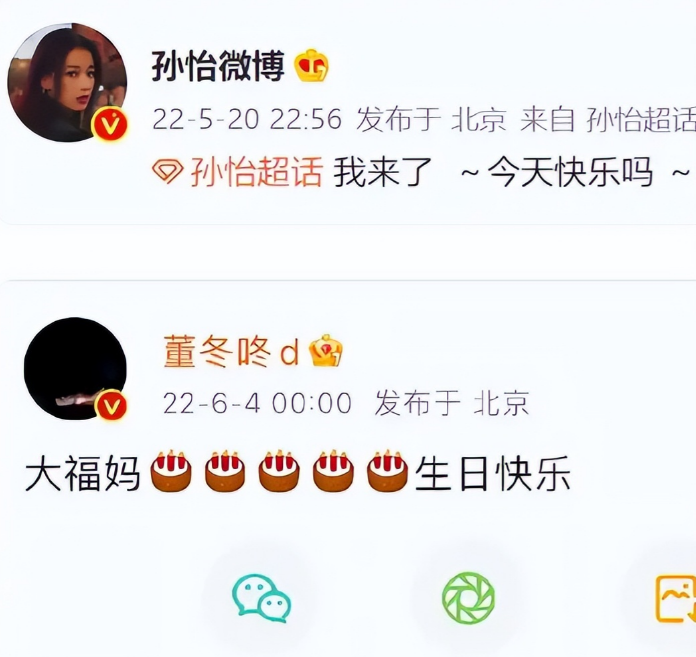Open the post text 大福妈 生日快乐
The width and height of the screenshot is (696, 657).
pos(297,473)
